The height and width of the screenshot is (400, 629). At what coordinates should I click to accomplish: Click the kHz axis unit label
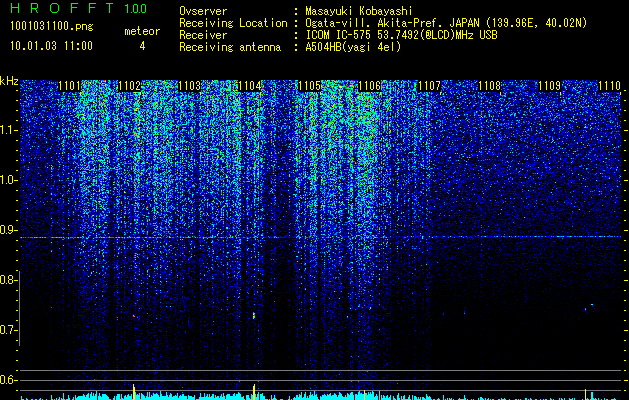pyautogui.click(x=9, y=81)
